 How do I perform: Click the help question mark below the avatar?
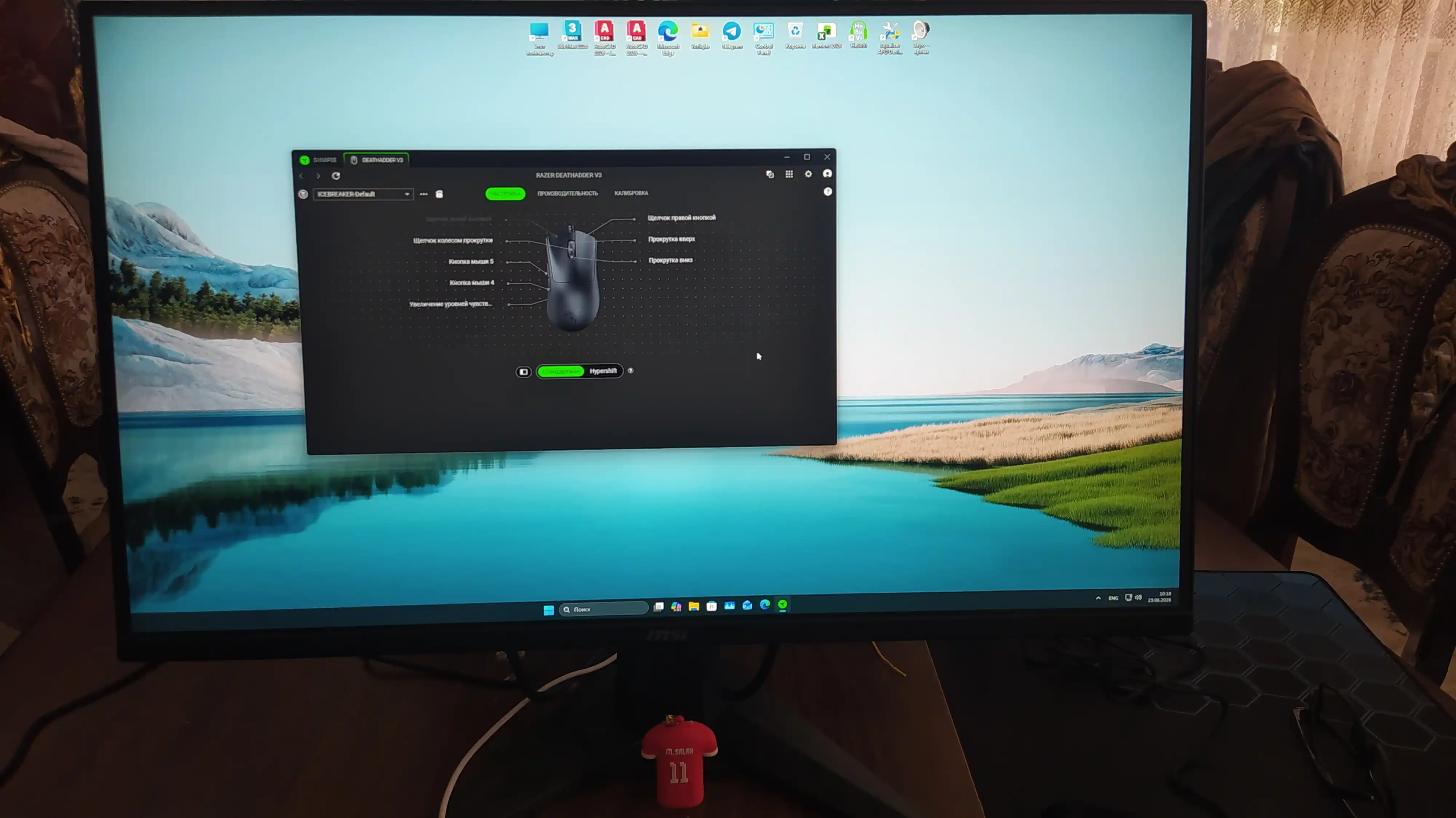827,191
